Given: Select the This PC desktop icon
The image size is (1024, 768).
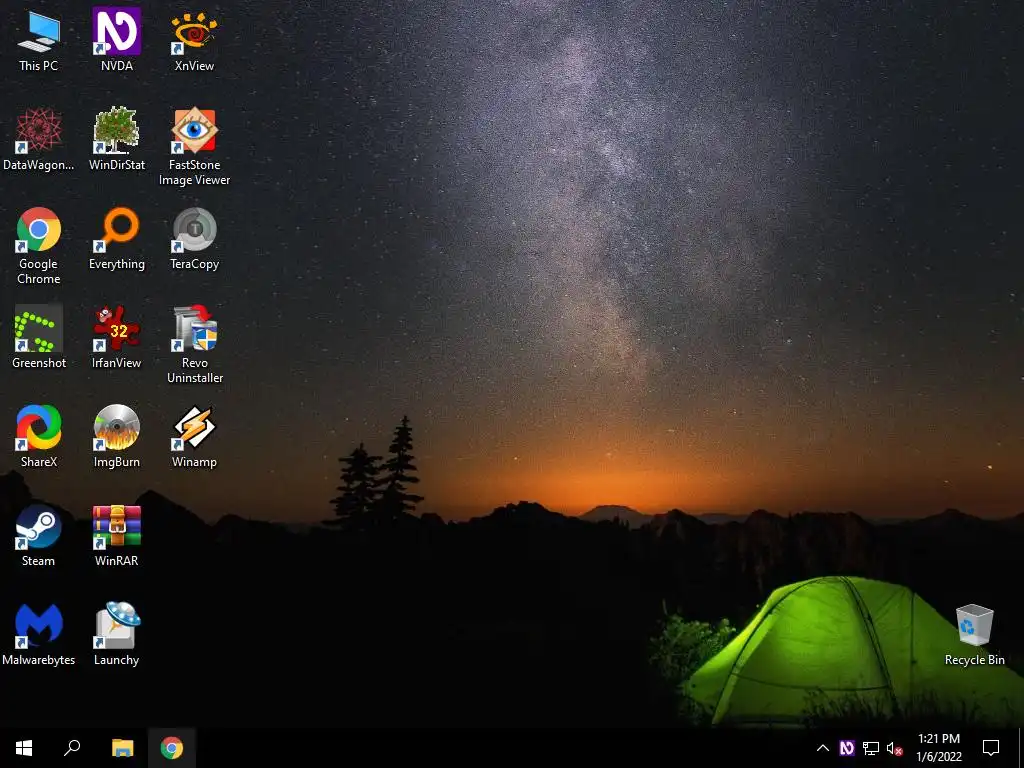Looking at the screenshot, I should coord(39,40).
